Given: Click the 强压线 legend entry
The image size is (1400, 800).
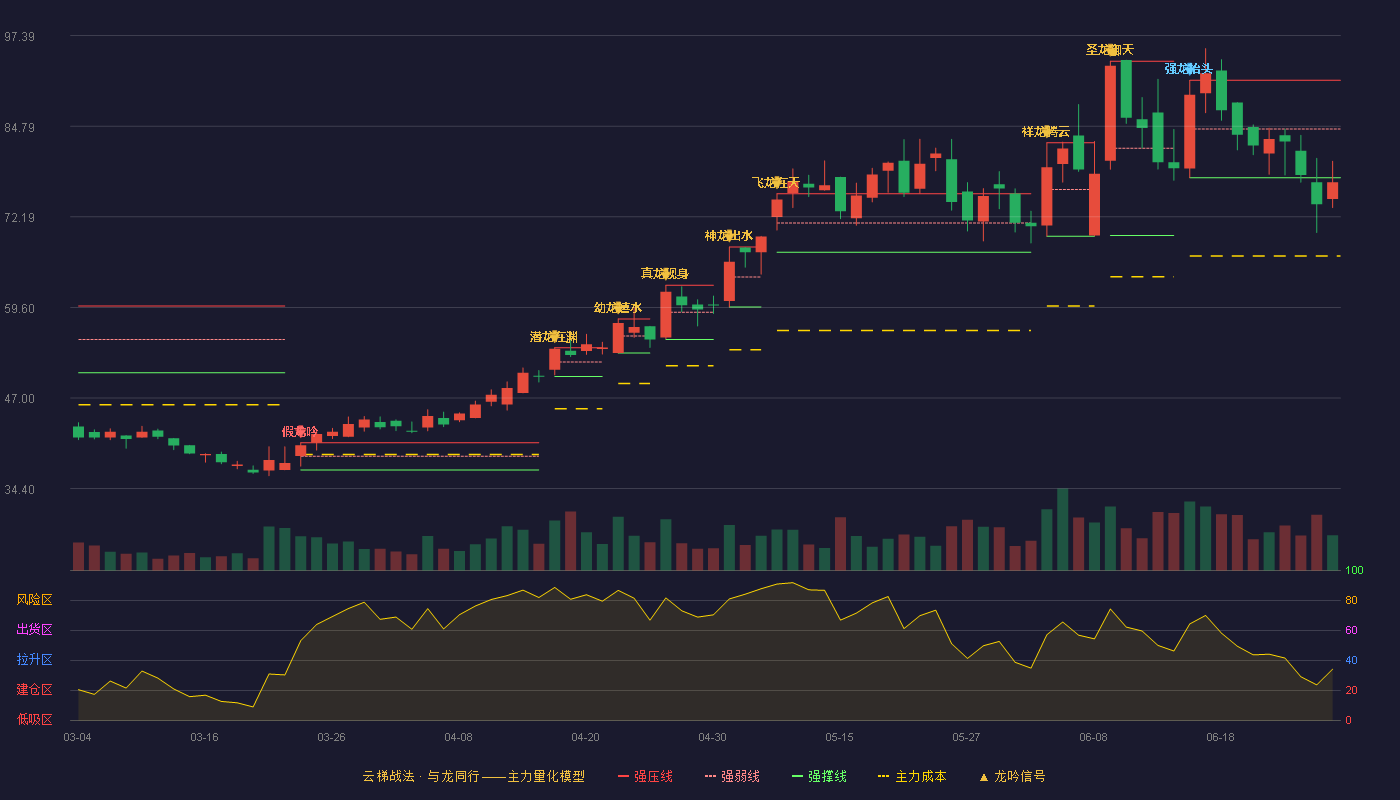Looking at the screenshot, I should click(645, 776).
